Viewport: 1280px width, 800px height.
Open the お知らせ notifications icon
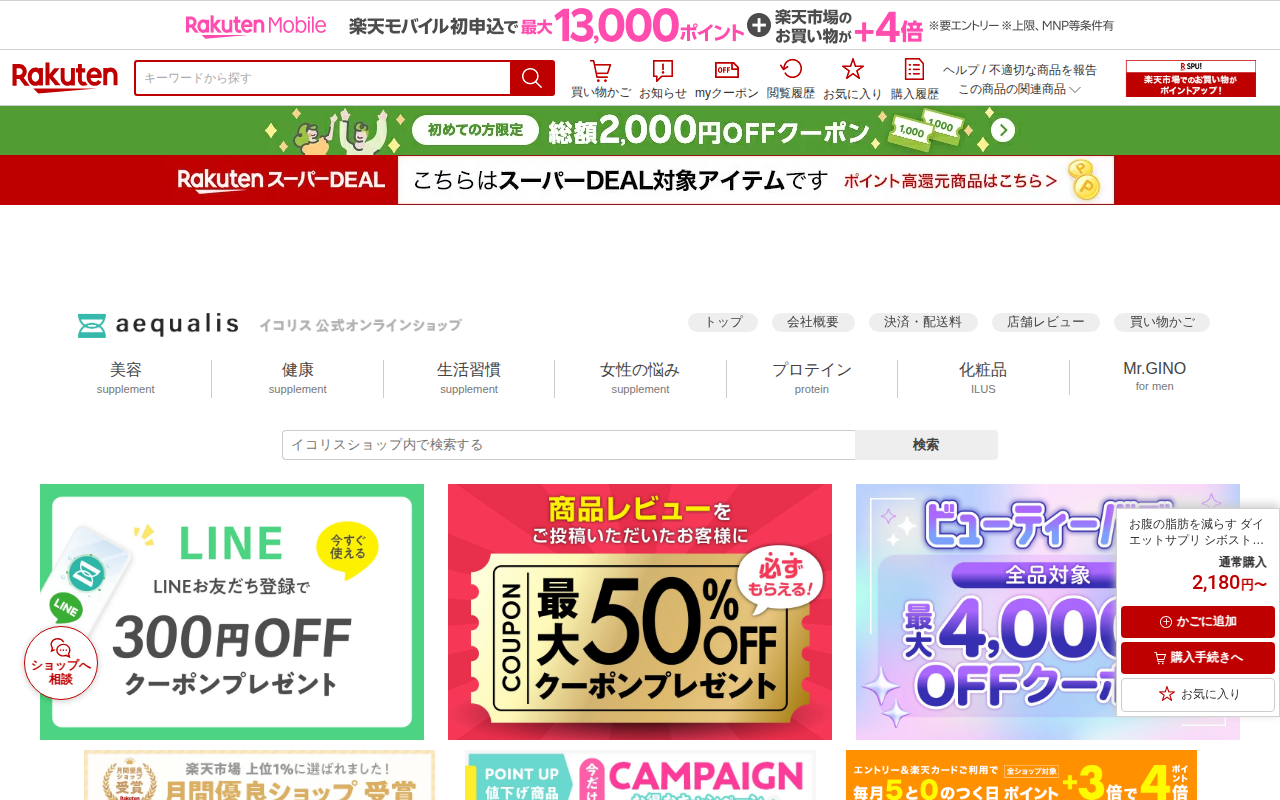pos(663,79)
